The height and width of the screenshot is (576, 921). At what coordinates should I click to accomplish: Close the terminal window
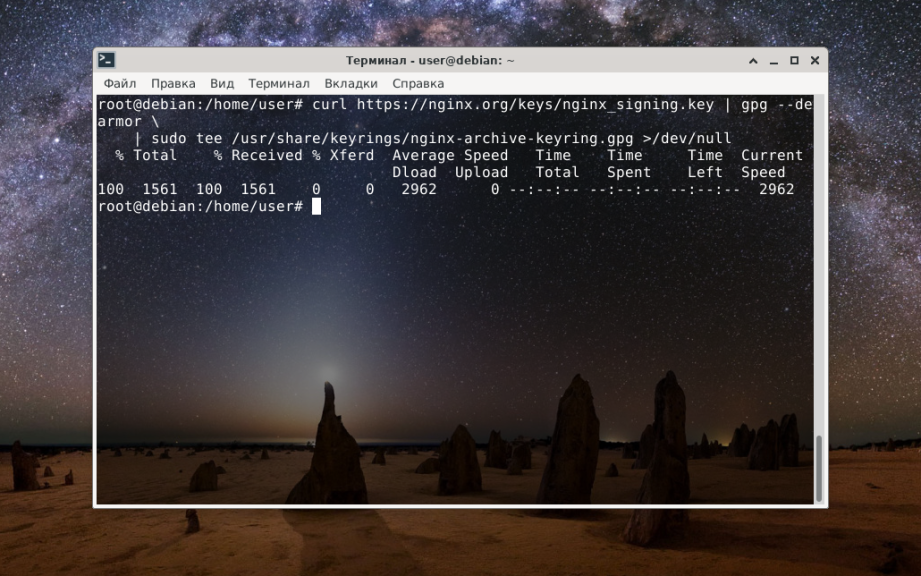click(814, 61)
